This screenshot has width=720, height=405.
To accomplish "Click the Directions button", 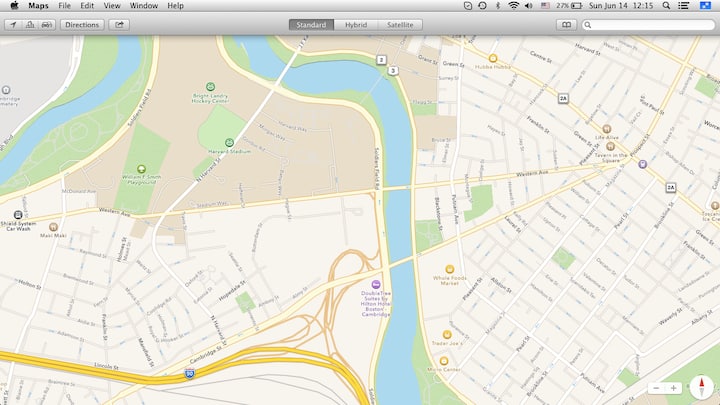I will click(x=82, y=24).
